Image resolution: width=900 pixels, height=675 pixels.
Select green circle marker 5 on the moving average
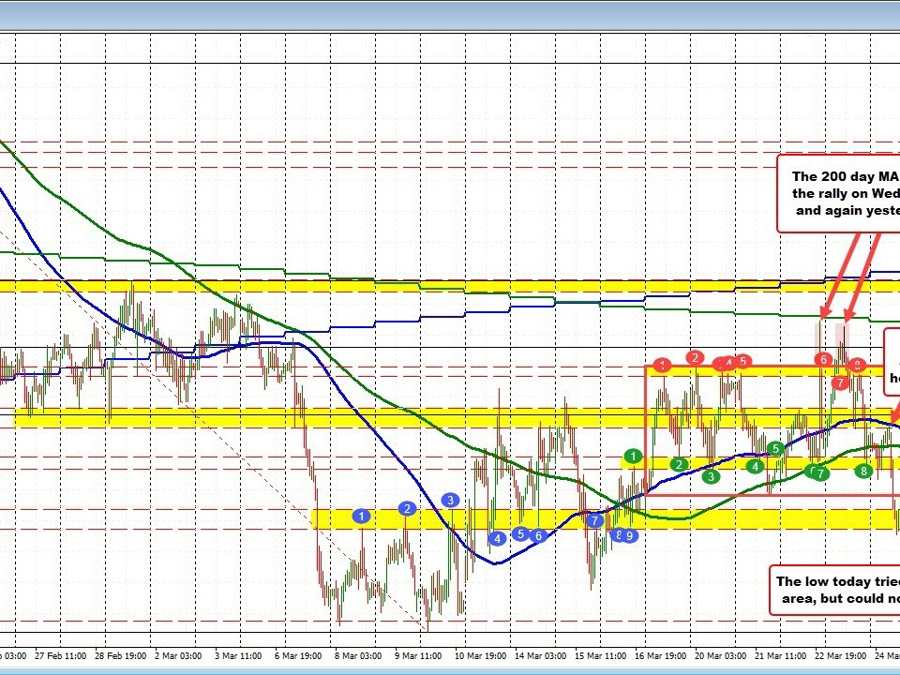tap(775, 448)
